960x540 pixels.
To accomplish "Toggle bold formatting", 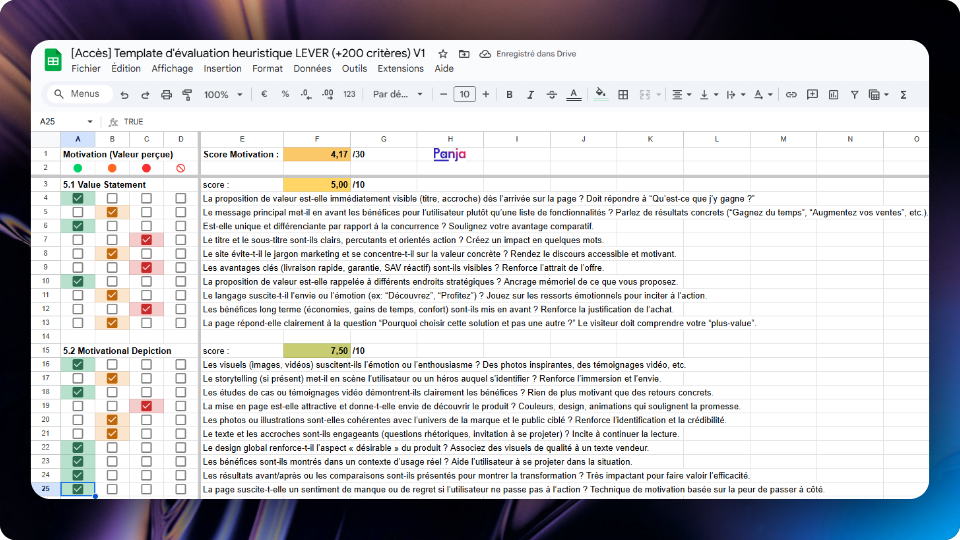I will [509, 95].
